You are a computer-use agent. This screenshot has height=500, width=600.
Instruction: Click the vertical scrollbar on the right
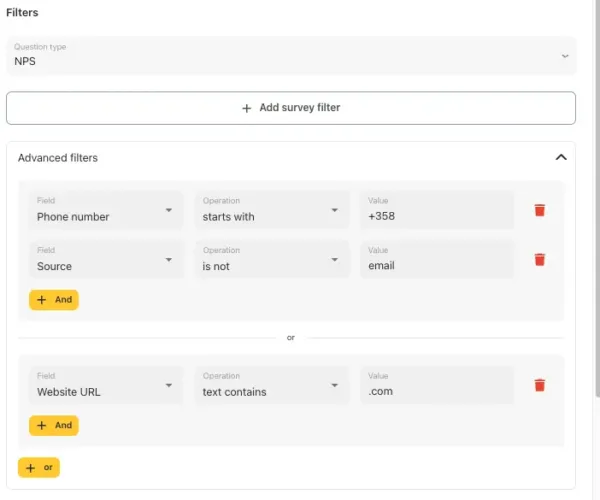tap(597, 199)
